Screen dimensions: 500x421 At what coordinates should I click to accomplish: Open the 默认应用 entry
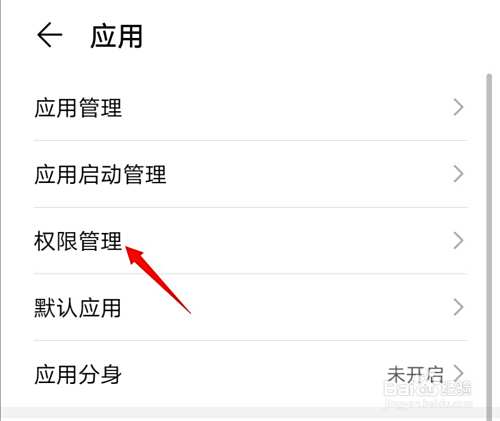(x=250, y=307)
